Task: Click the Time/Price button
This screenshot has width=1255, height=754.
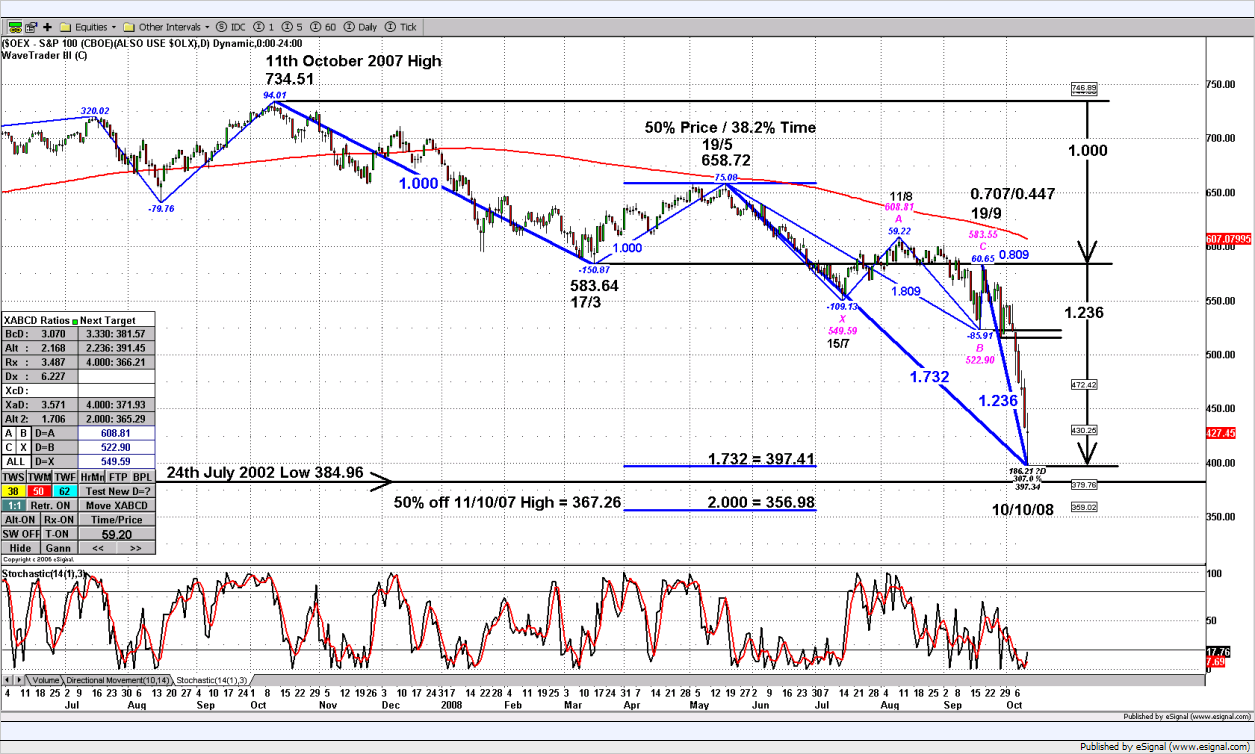Action: [x=117, y=519]
